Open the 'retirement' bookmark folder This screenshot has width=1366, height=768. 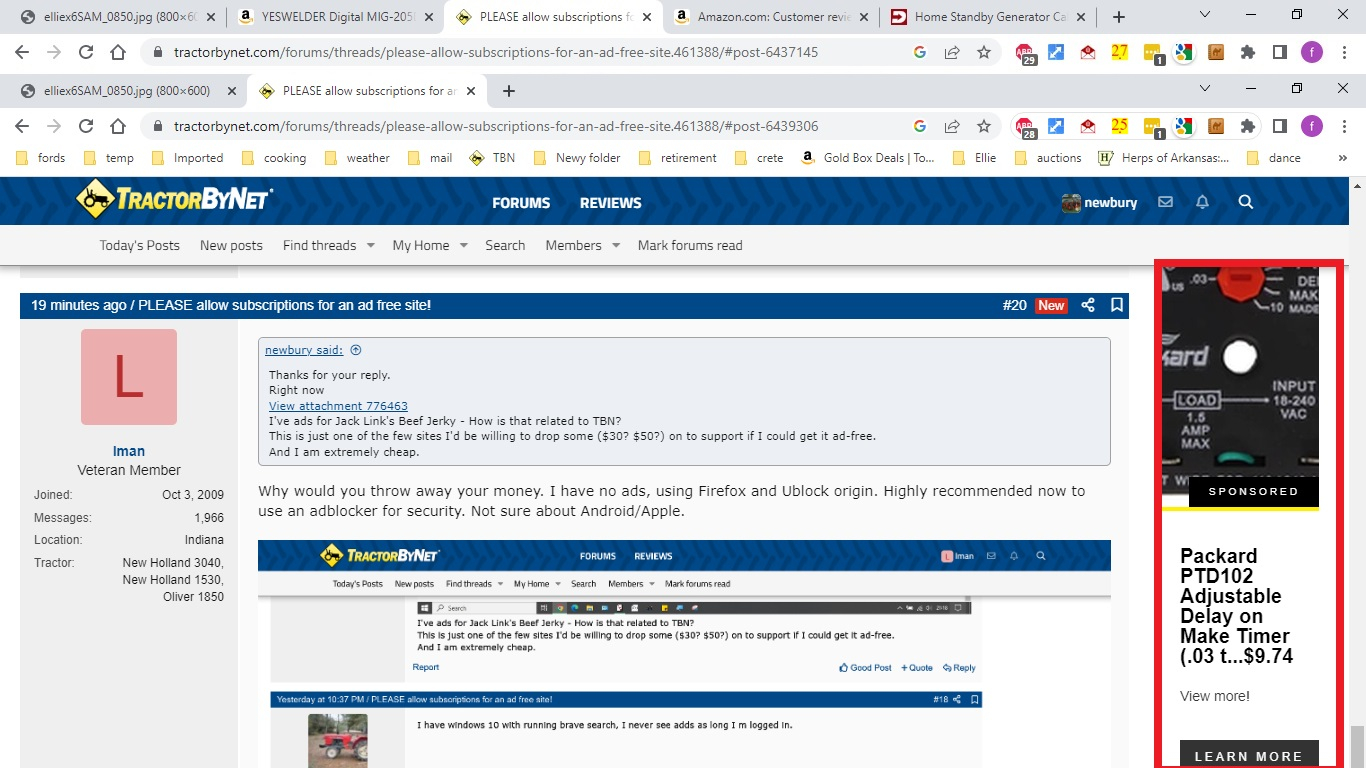[678, 158]
